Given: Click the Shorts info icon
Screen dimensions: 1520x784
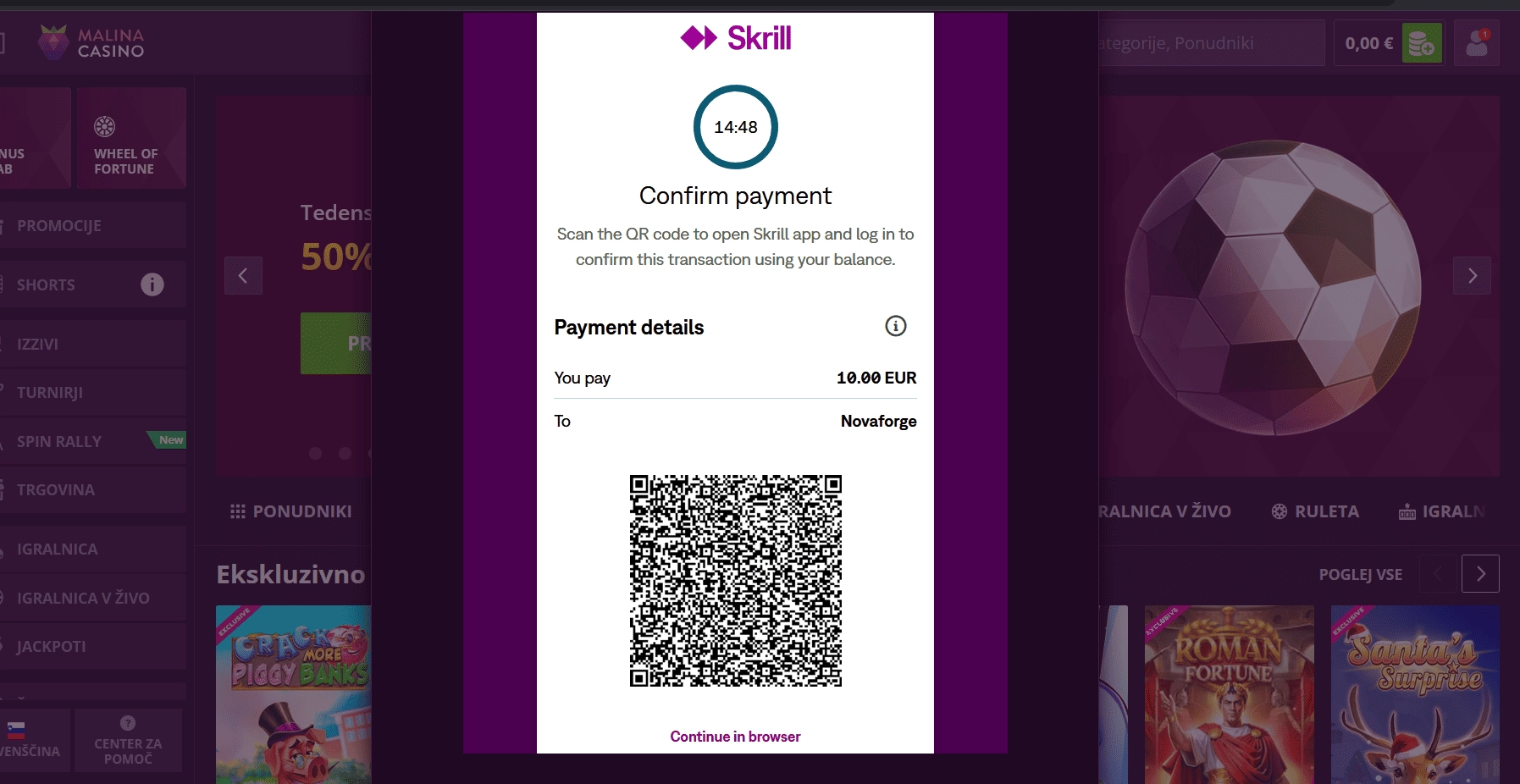Looking at the screenshot, I should point(152,284).
